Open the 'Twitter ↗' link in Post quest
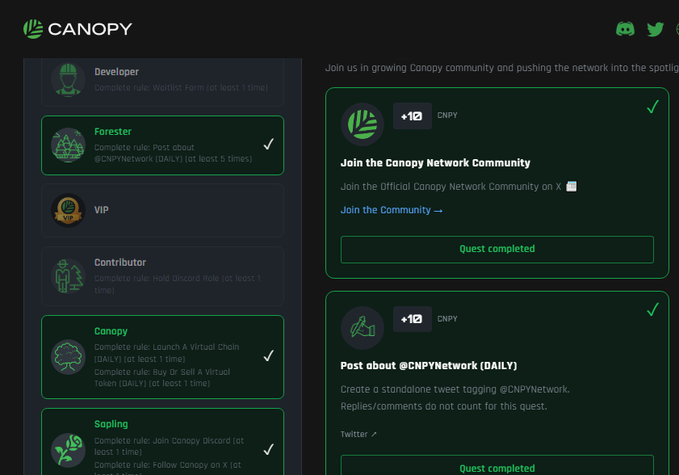 pyautogui.click(x=359, y=434)
